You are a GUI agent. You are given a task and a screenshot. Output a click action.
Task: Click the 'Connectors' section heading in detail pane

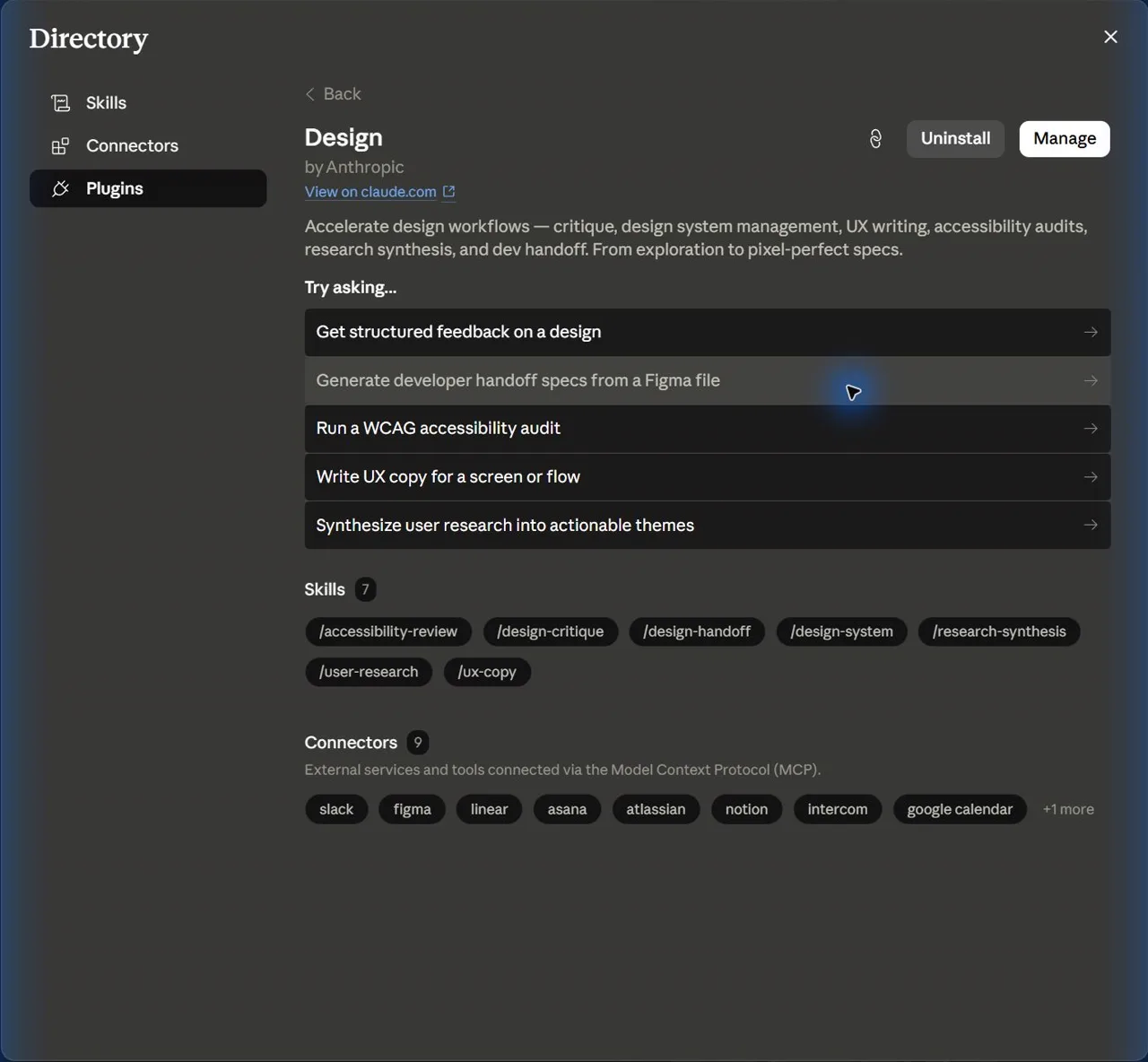click(x=351, y=743)
